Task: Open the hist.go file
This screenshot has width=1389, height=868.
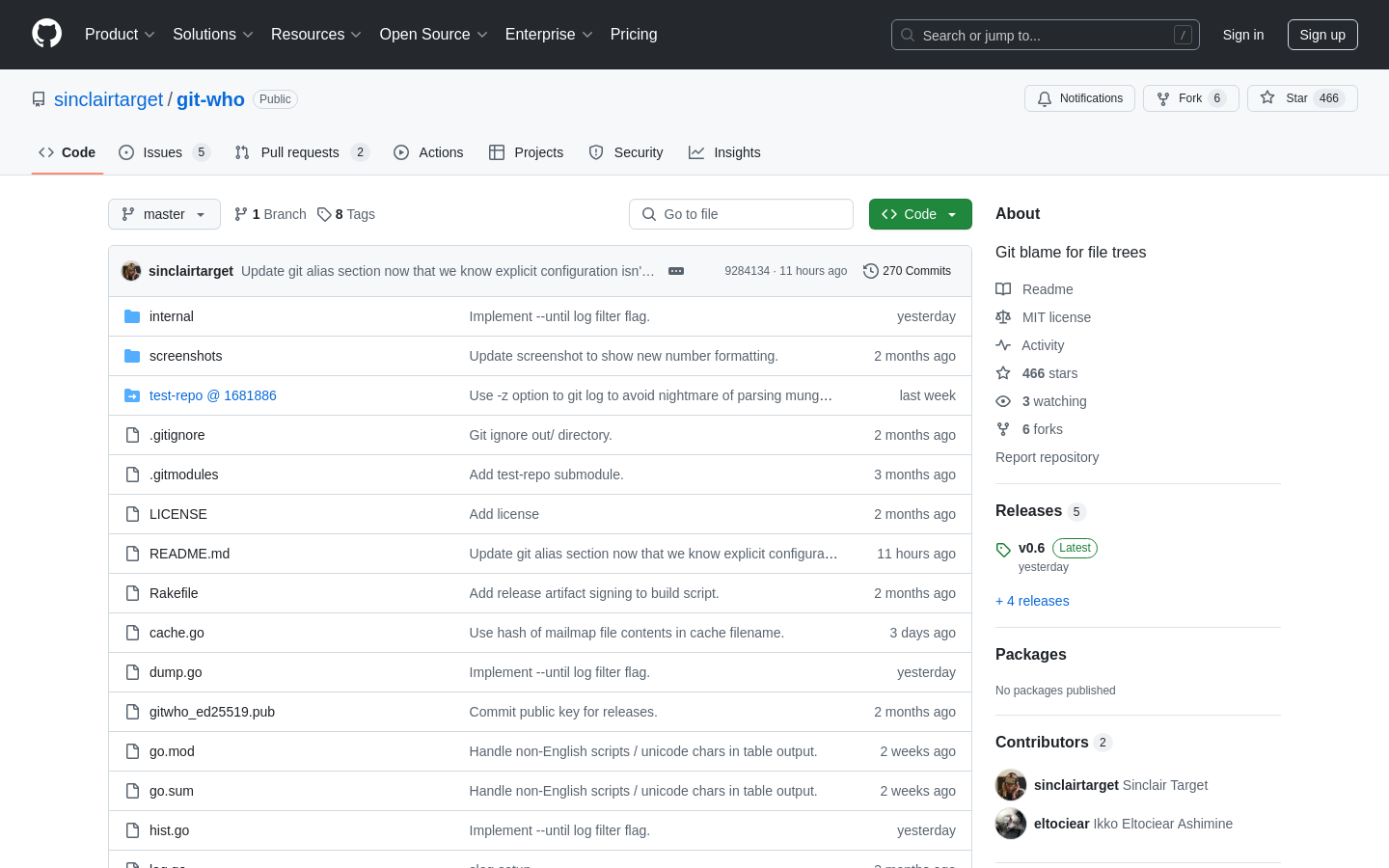Action: click(x=170, y=830)
